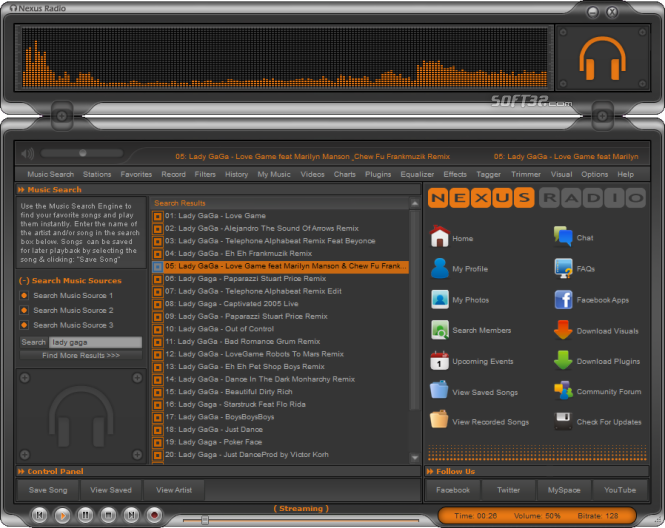Click the Download Plugins green arrow icon
The image size is (665, 528).
(x=563, y=360)
